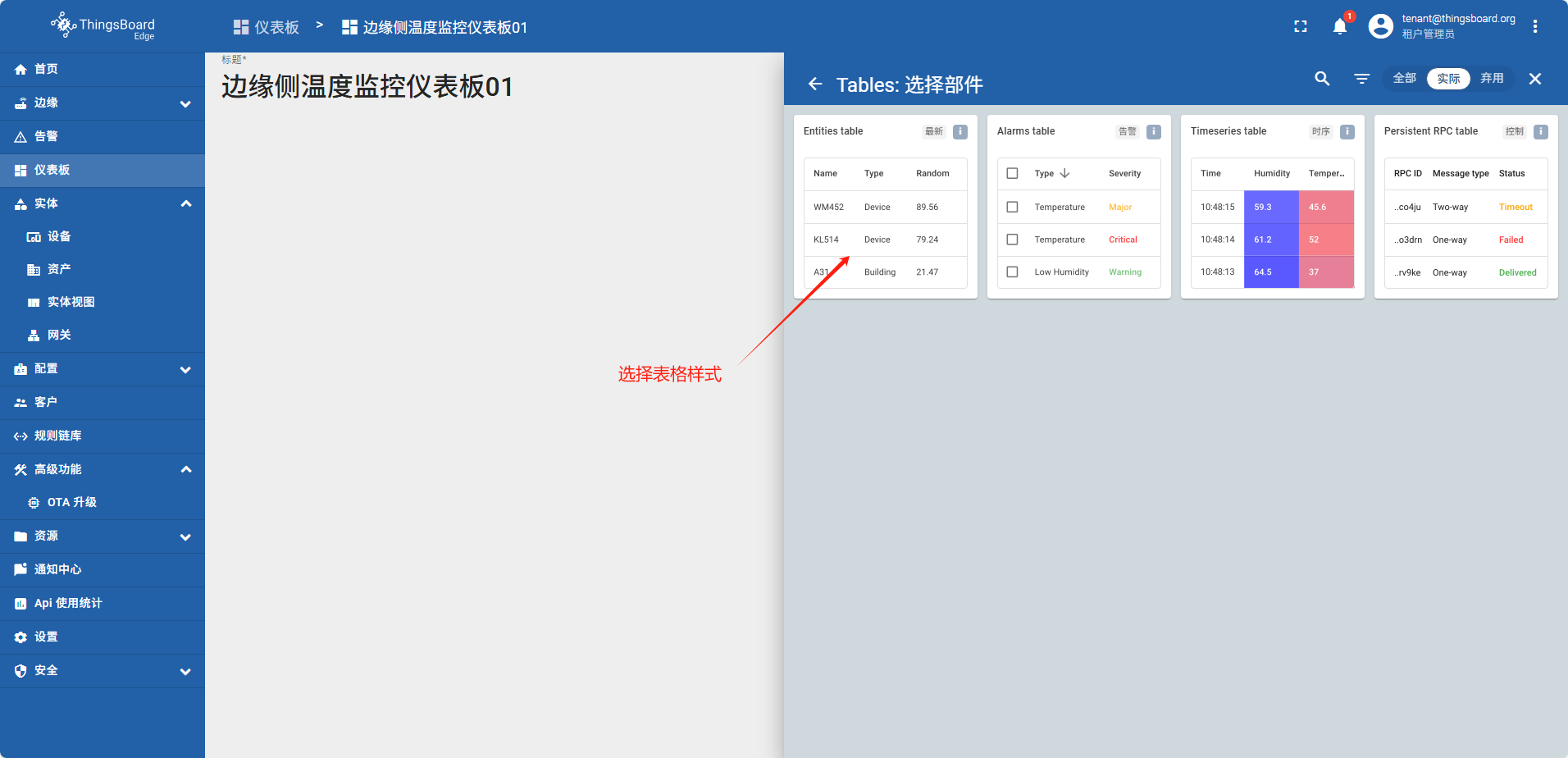
Task: Open 规则链库 in the sidebar
Action: click(57, 436)
